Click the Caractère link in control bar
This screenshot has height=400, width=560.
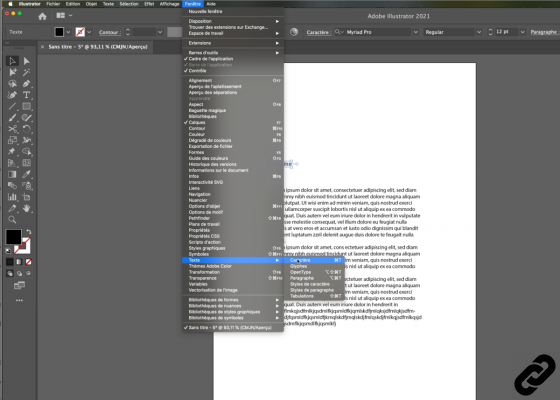(318, 32)
